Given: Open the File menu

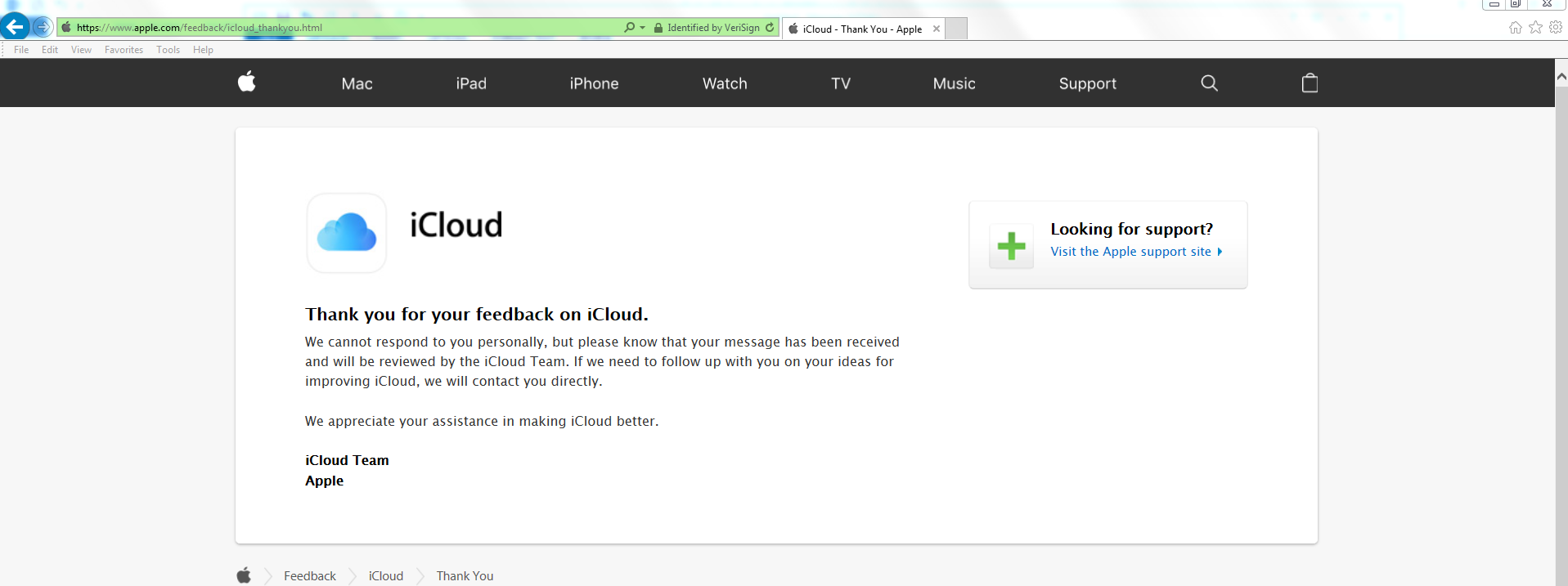Looking at the screenshot, I should [x=21, y=50].
